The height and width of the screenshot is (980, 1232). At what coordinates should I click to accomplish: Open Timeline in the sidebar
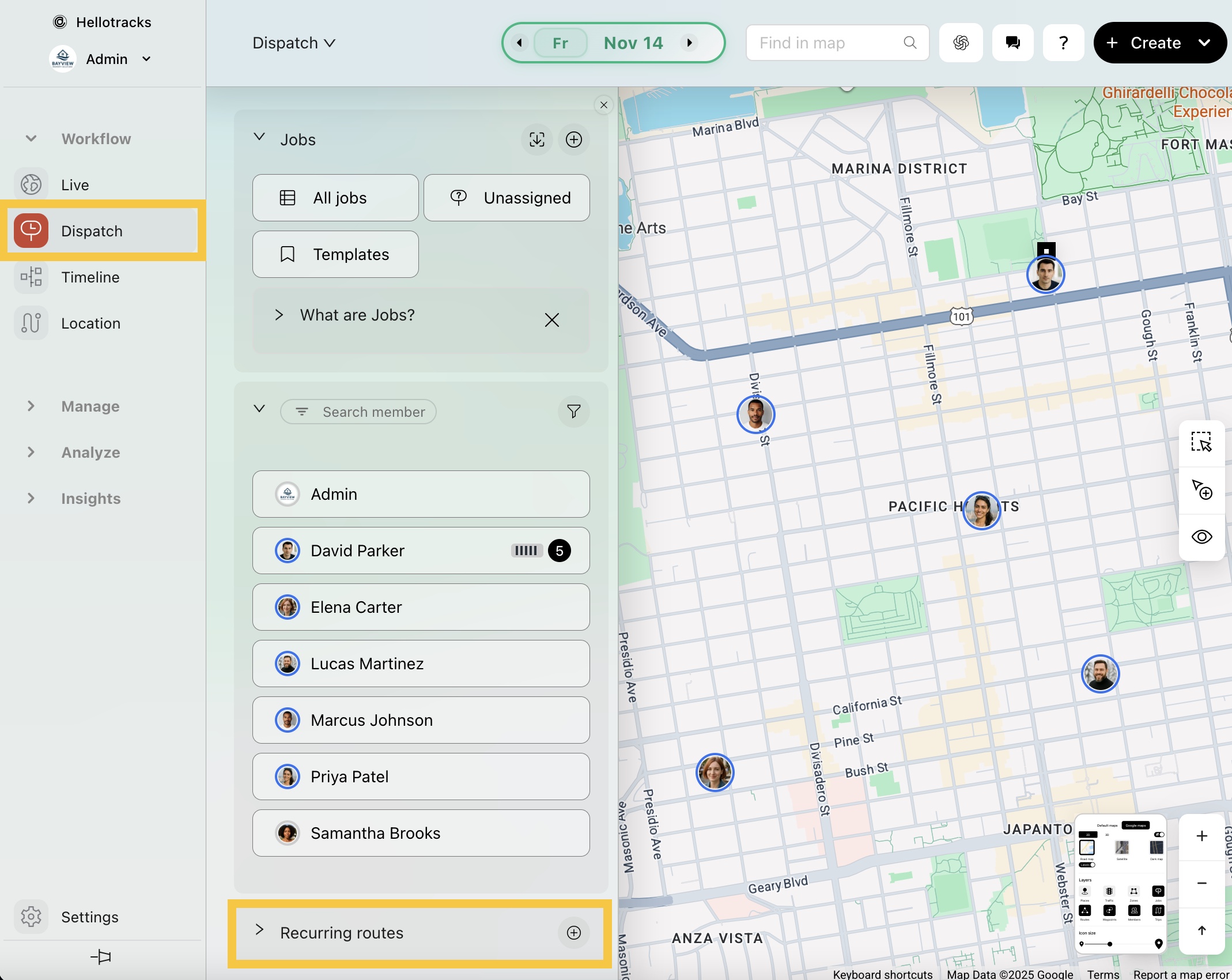pos(90,277)
